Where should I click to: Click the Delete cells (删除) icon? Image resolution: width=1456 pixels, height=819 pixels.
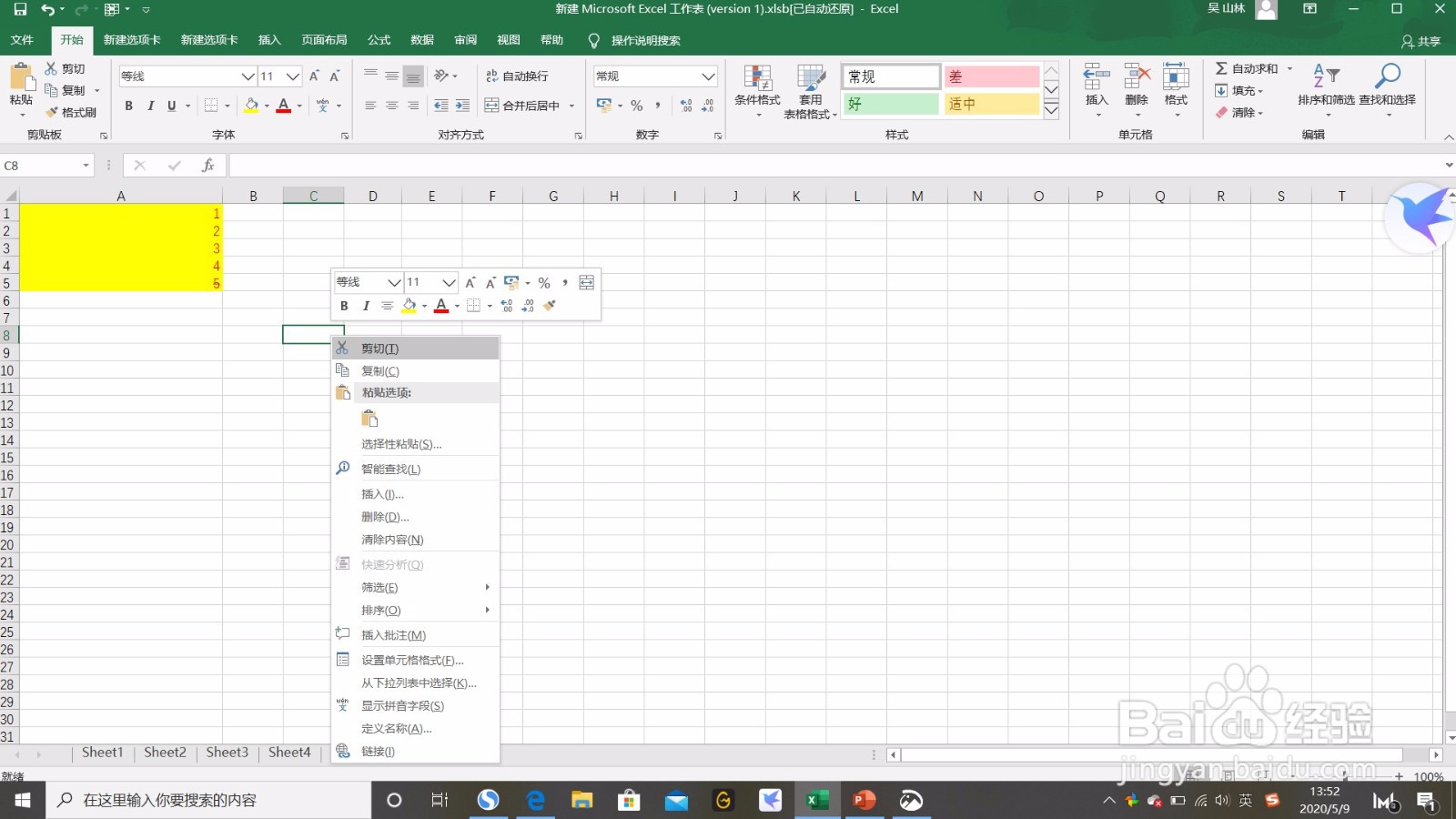[x=1137, y=76]
